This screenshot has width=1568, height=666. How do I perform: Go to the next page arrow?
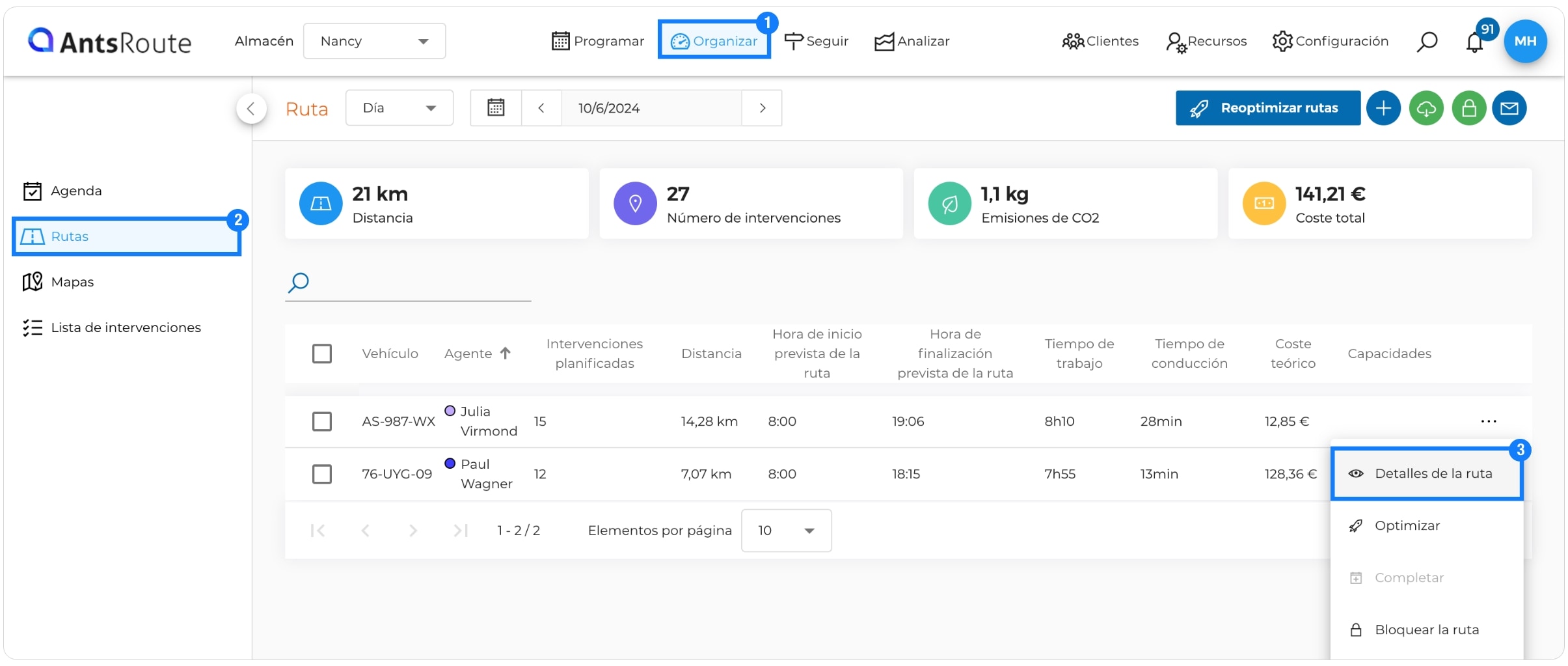[x=413, y=531]
